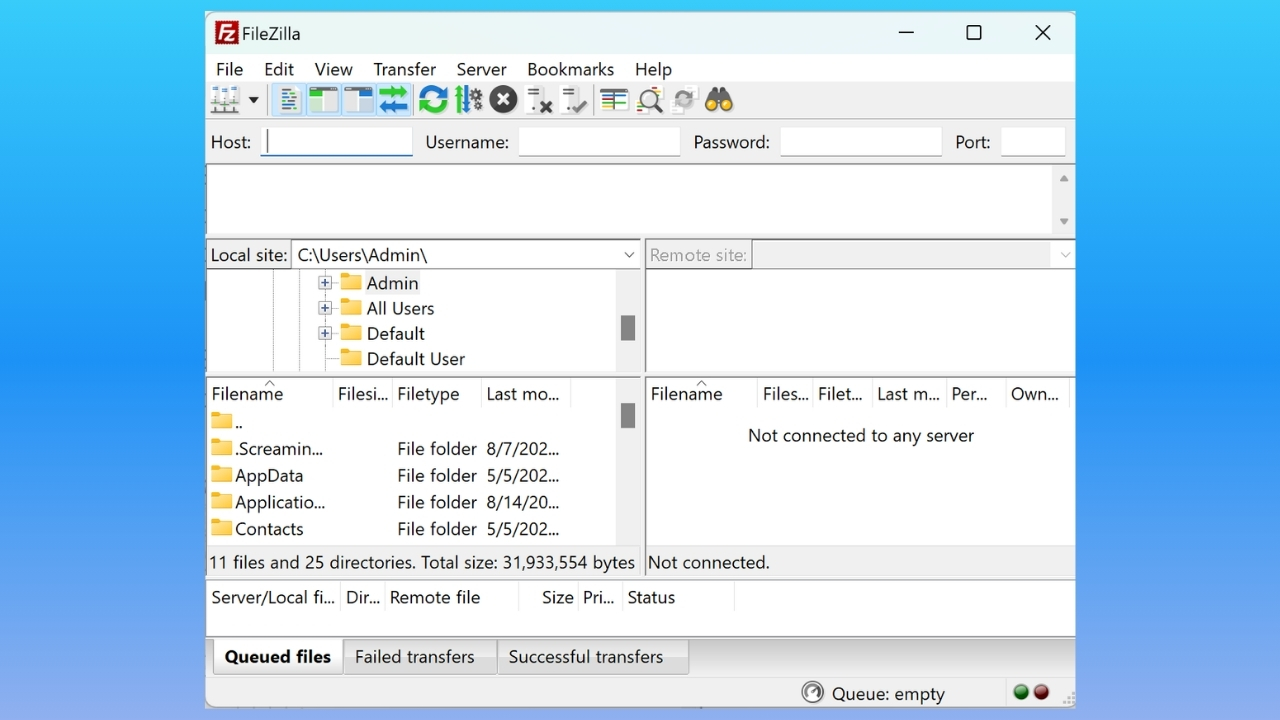Sort local files by Last modified column
Screen dimensions: 1280x720
525,394
